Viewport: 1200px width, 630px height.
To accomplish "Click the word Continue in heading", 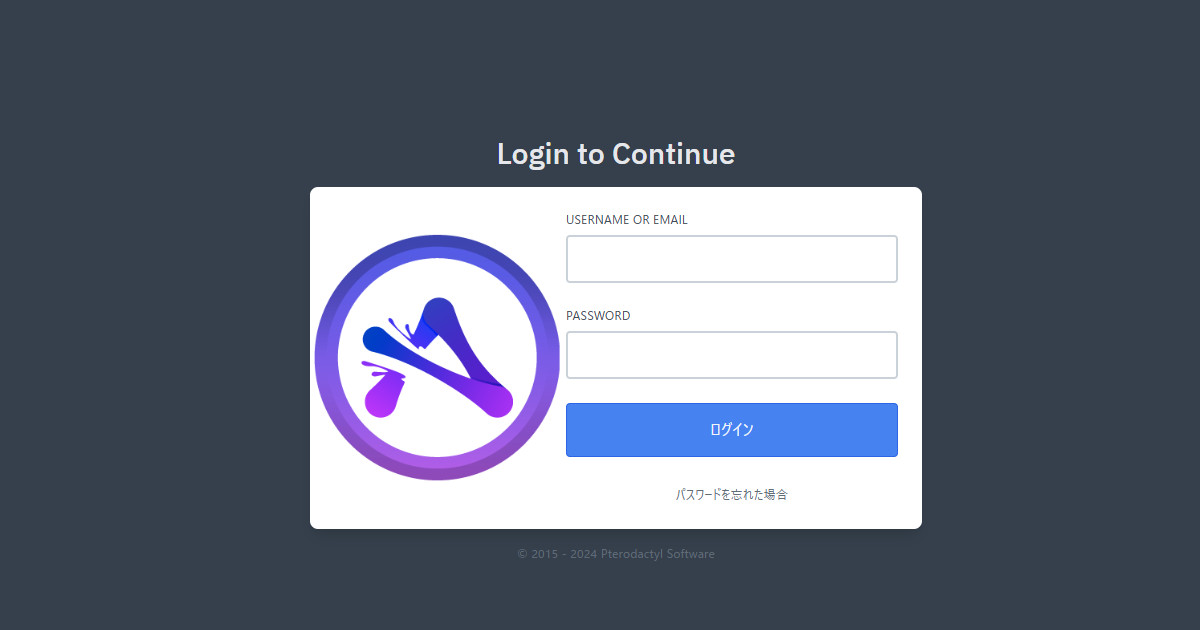I will (x=673, y=154).
